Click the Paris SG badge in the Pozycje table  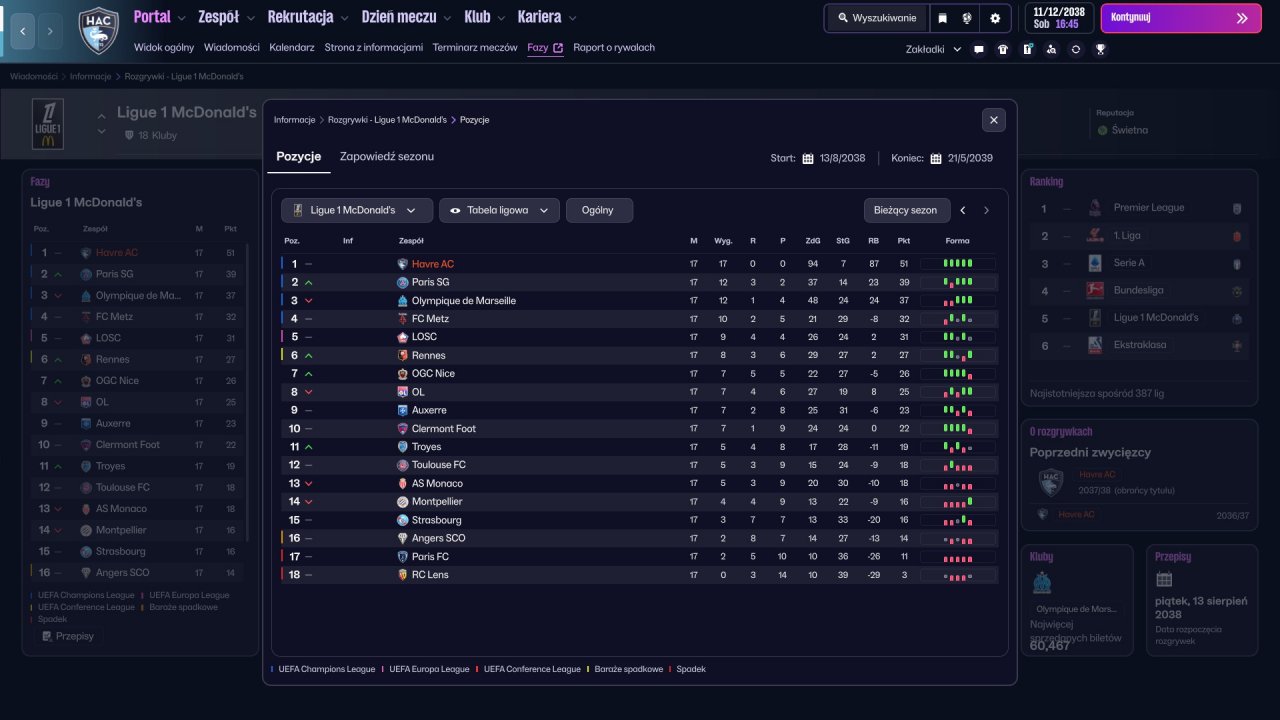tap(403, 282)
